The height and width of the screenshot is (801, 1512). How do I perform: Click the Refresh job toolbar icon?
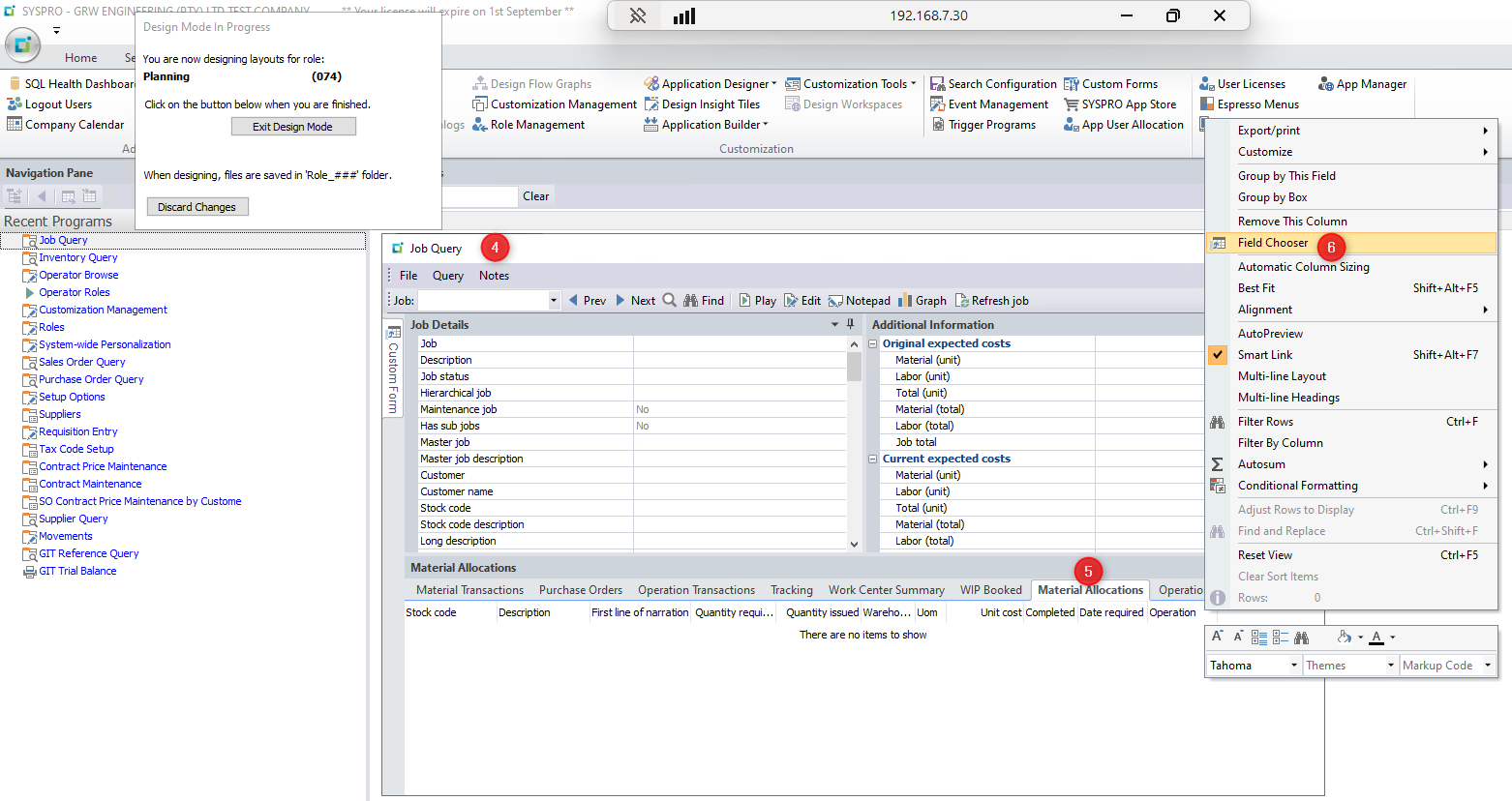point(962,301)
